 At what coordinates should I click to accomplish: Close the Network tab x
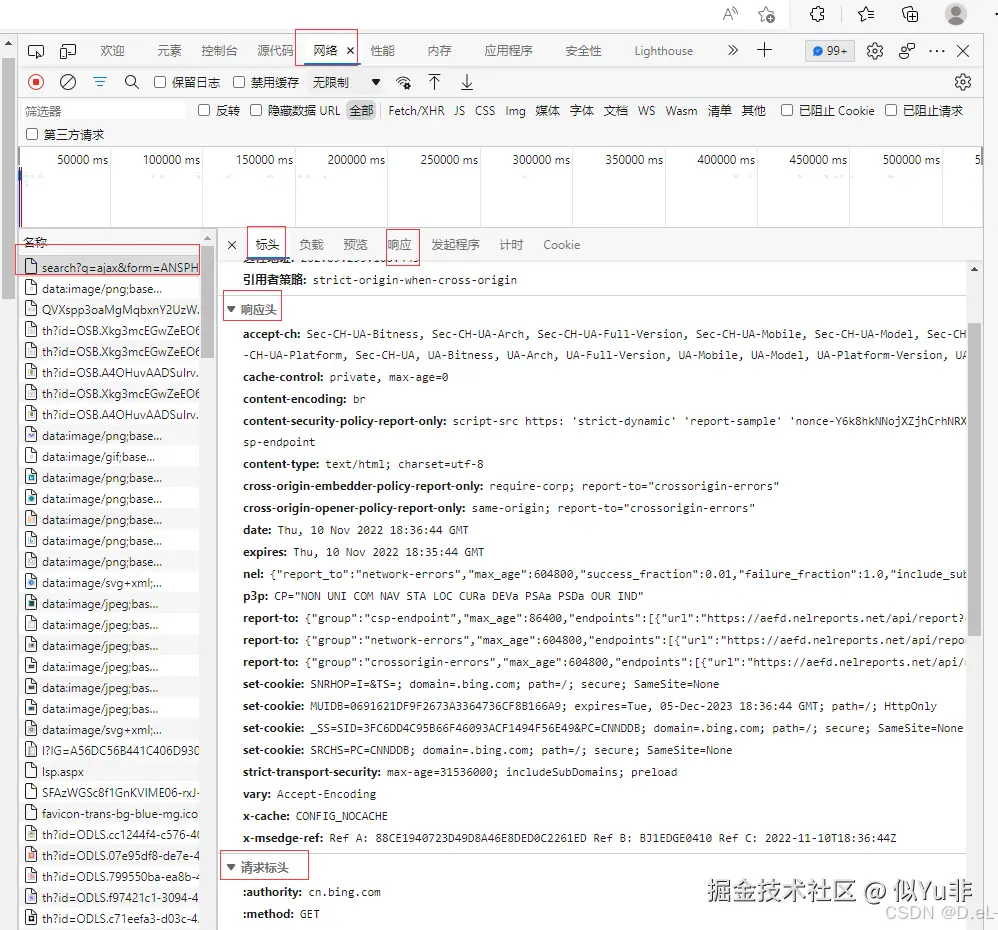[x=350, y=51]
